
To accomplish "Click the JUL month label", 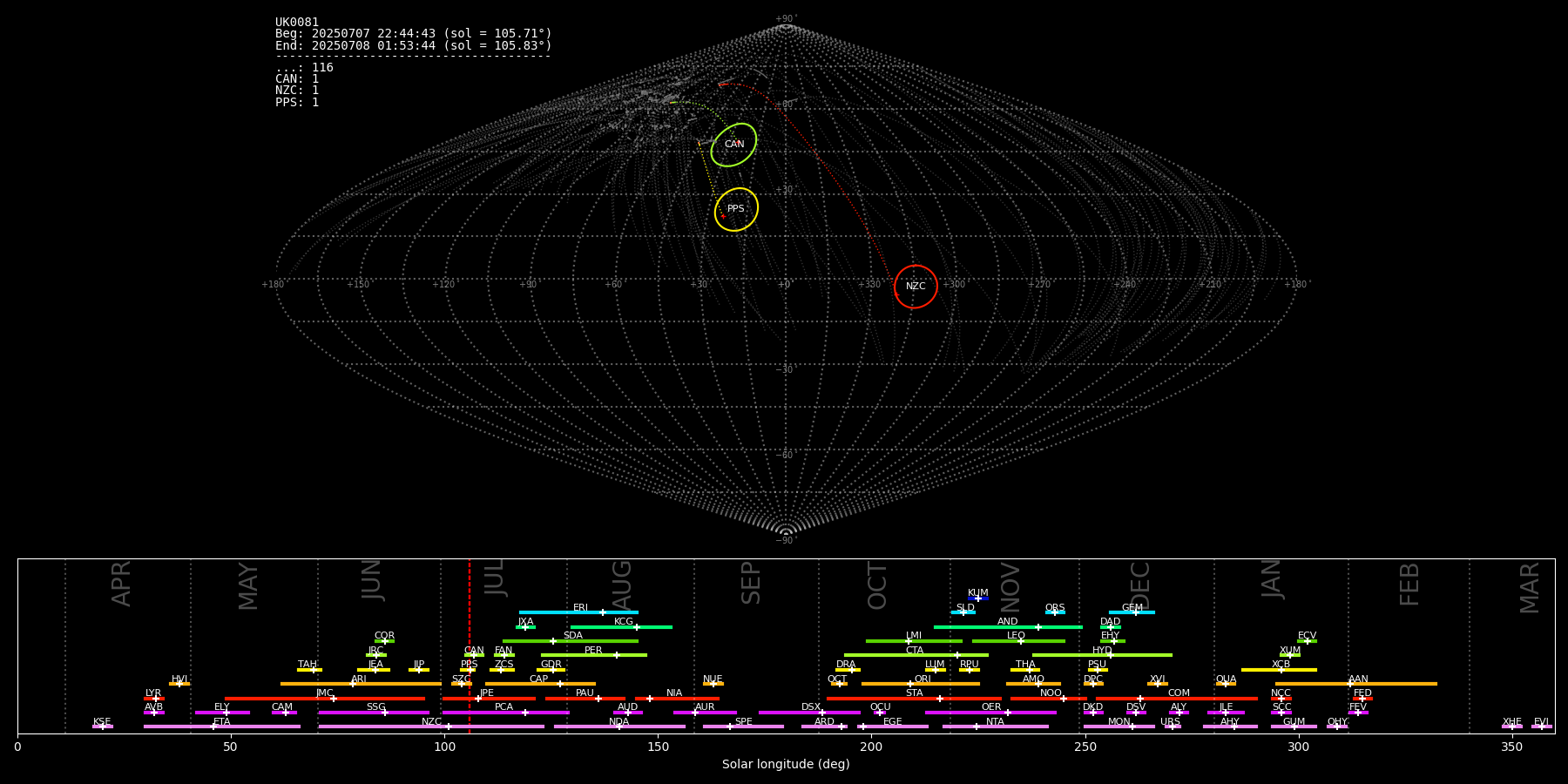I will 494,578.
